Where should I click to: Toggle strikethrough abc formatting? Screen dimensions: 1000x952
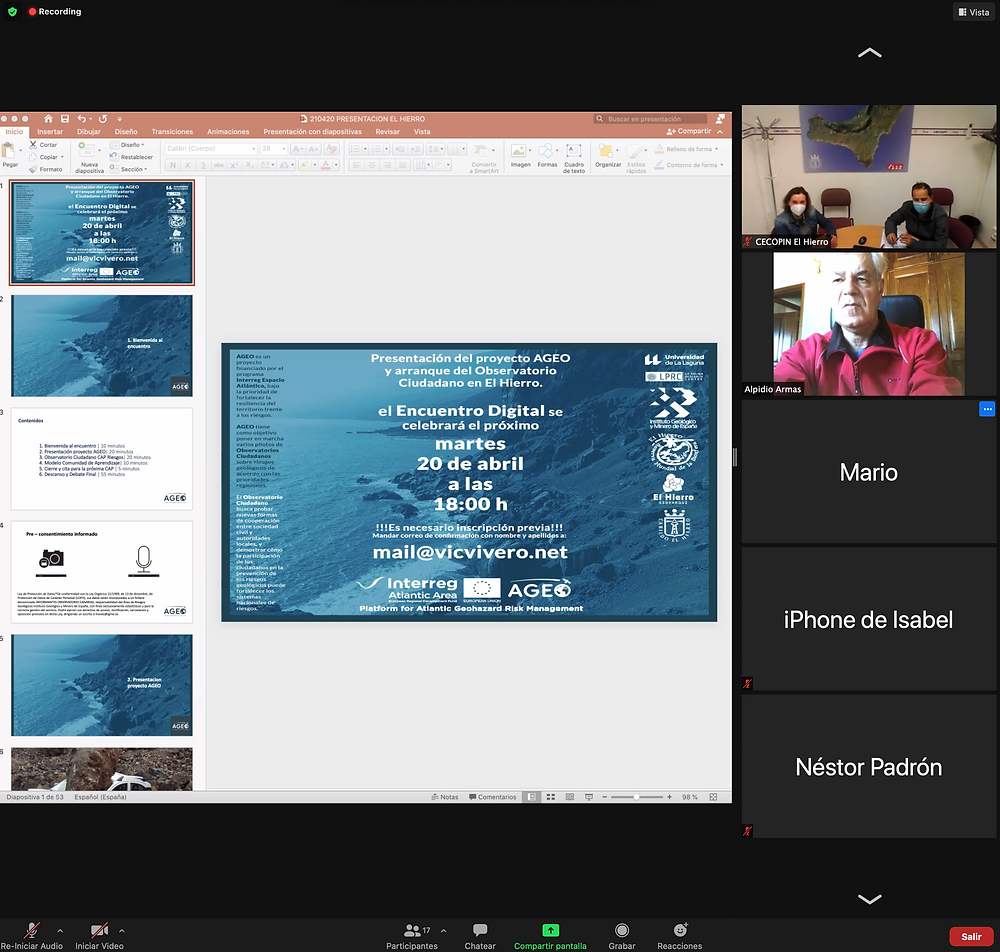pos(219,165)
